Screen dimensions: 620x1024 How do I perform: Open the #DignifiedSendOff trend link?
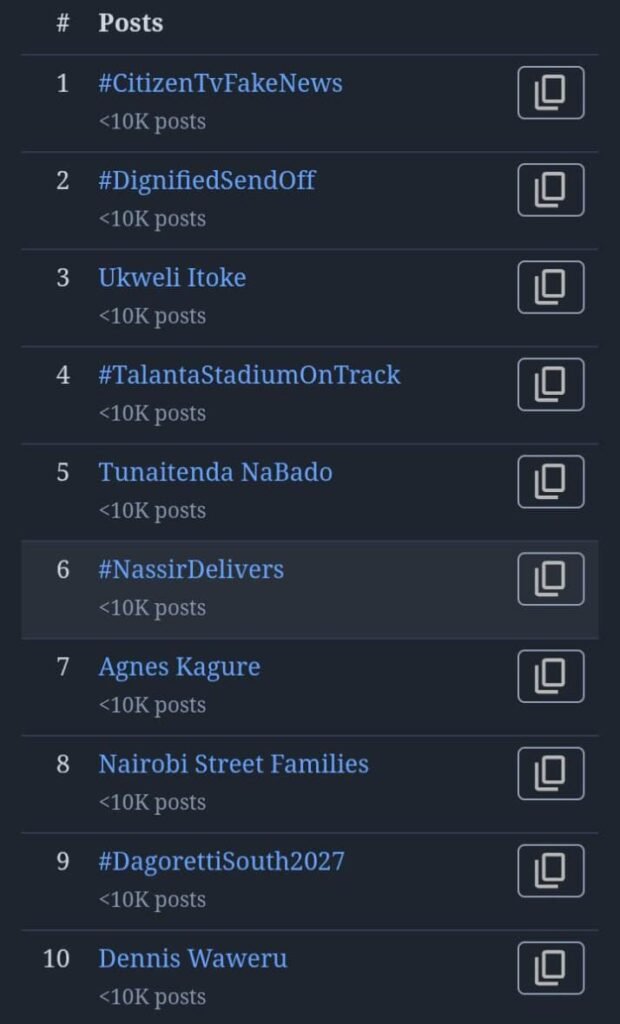point(207,181)
